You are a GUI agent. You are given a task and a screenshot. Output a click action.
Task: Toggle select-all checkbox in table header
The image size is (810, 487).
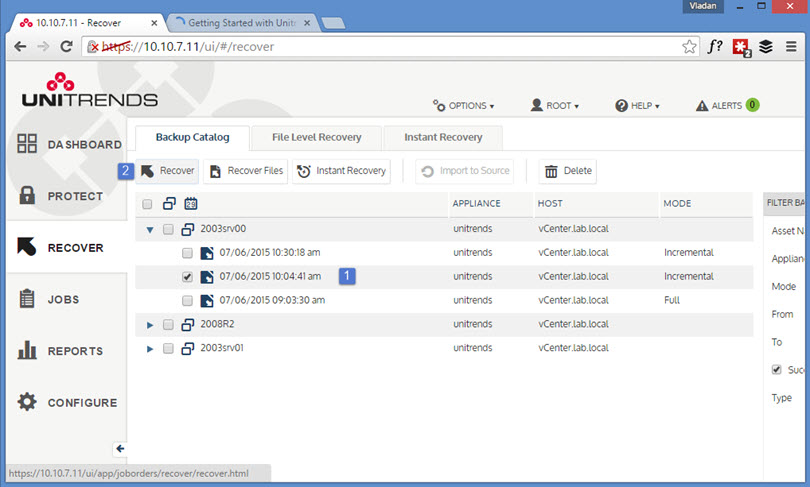click(147, 204)
